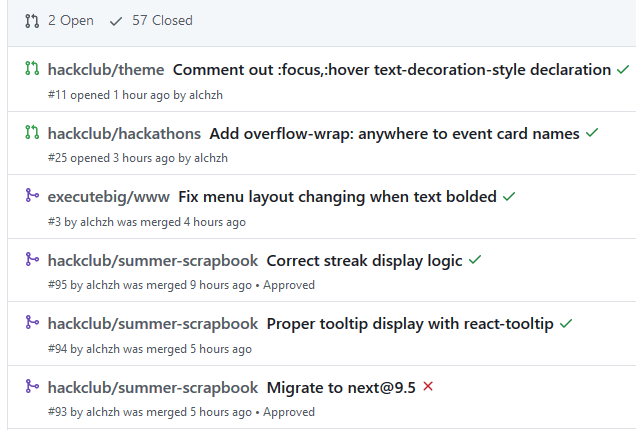View failed checks for Migrate to next@9.5

click(428, 387)
